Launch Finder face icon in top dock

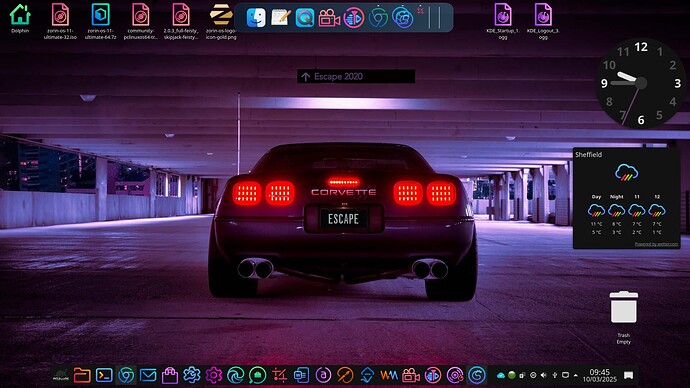click(256, 18)
